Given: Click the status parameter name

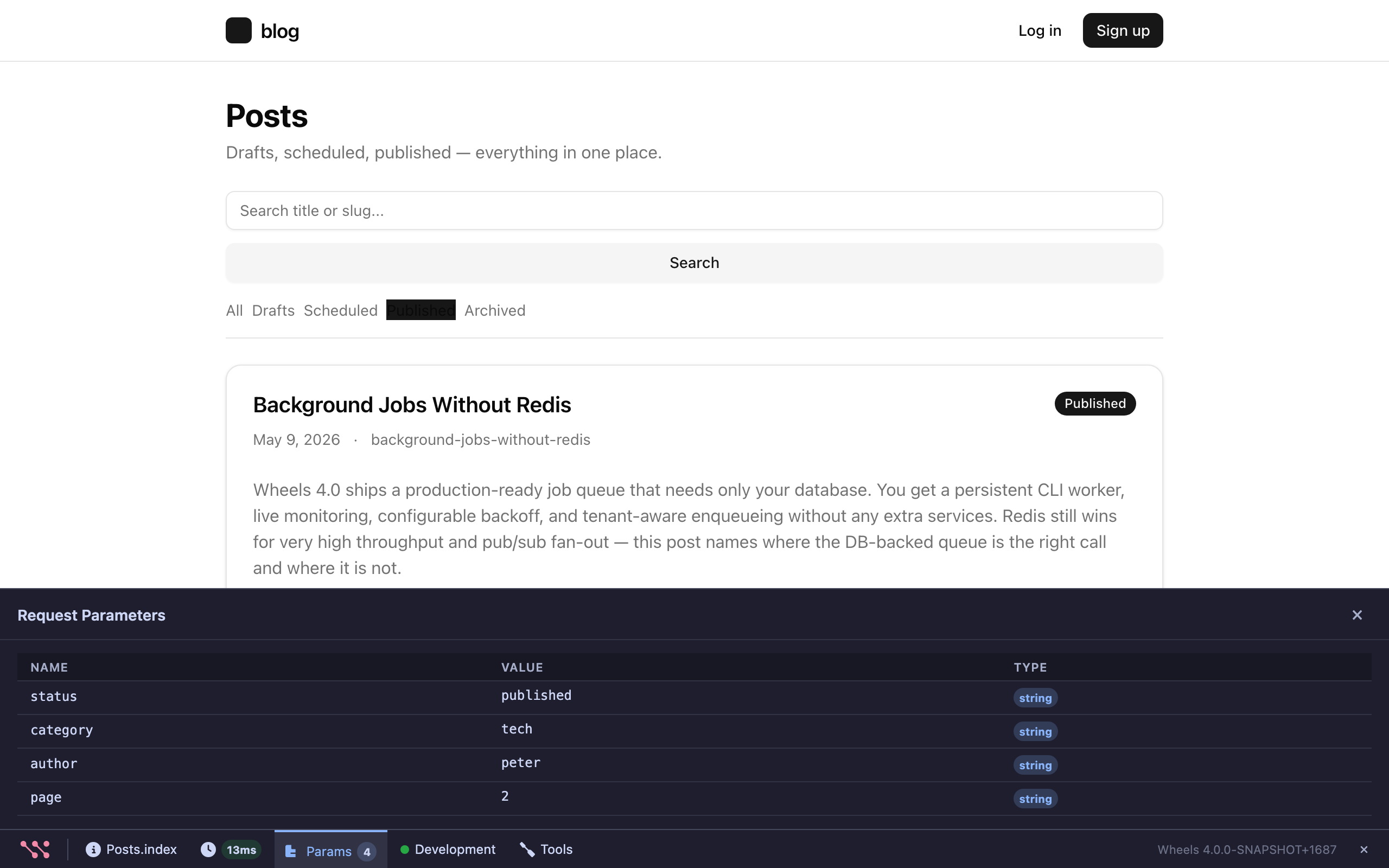Looking at the screenshot, I should [x=53, y=697].
